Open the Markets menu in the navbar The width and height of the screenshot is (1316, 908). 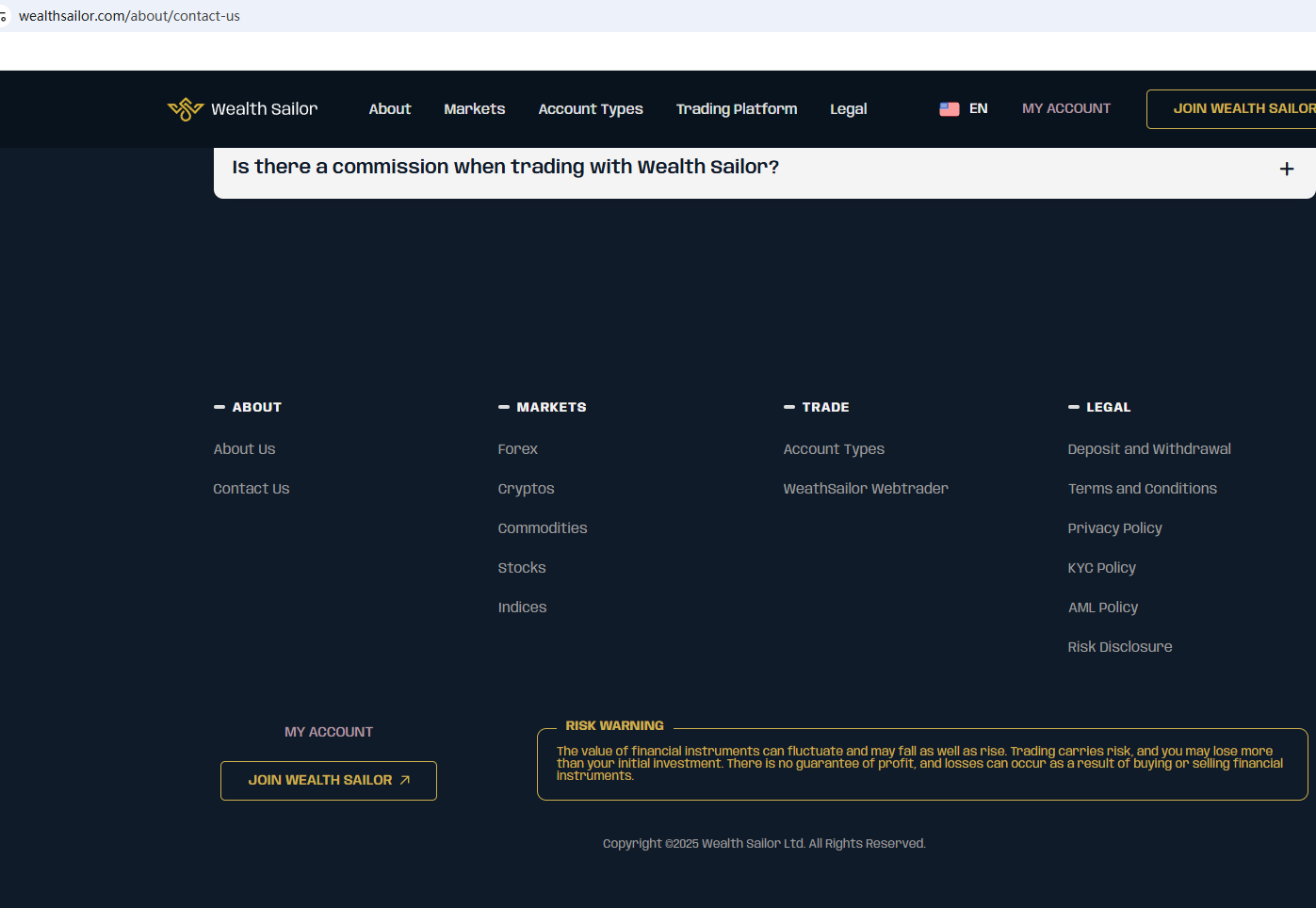pos(475,109)
